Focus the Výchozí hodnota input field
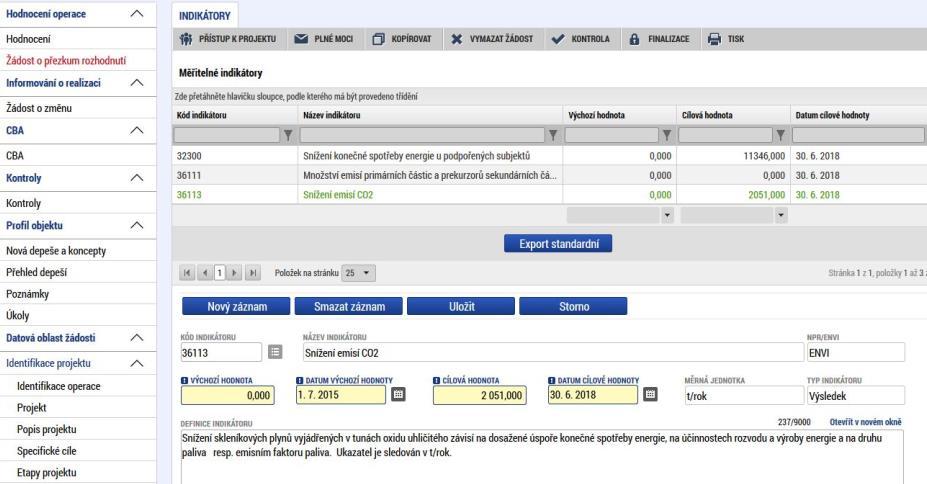Image resolution: width=927 pixels, height=484 pixels. [228, 395]
